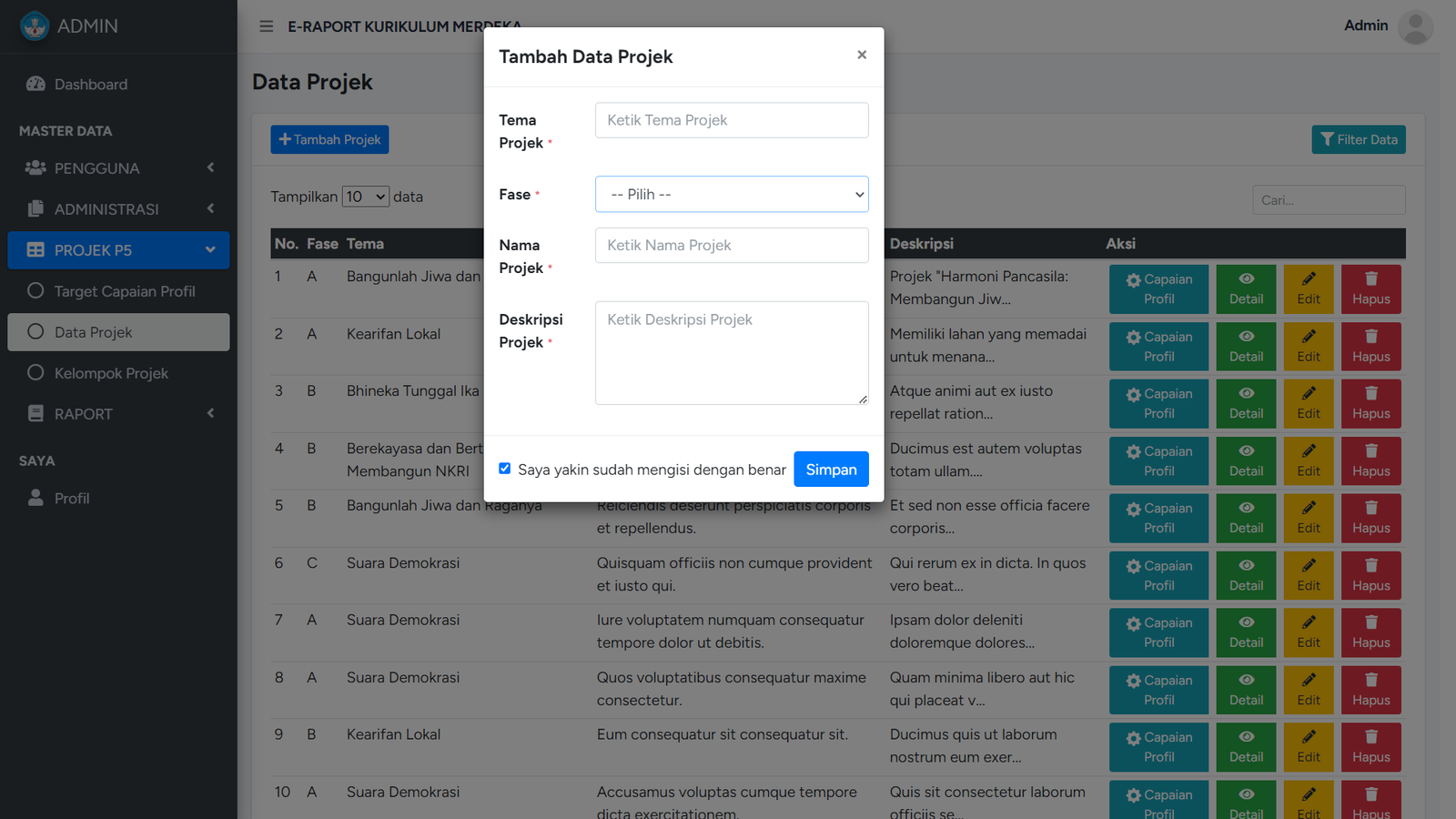The width and height of the screenshot is (1456, 819).
Task: Click the Kemdikbud logo beside ADMIN
Action: 35,26
